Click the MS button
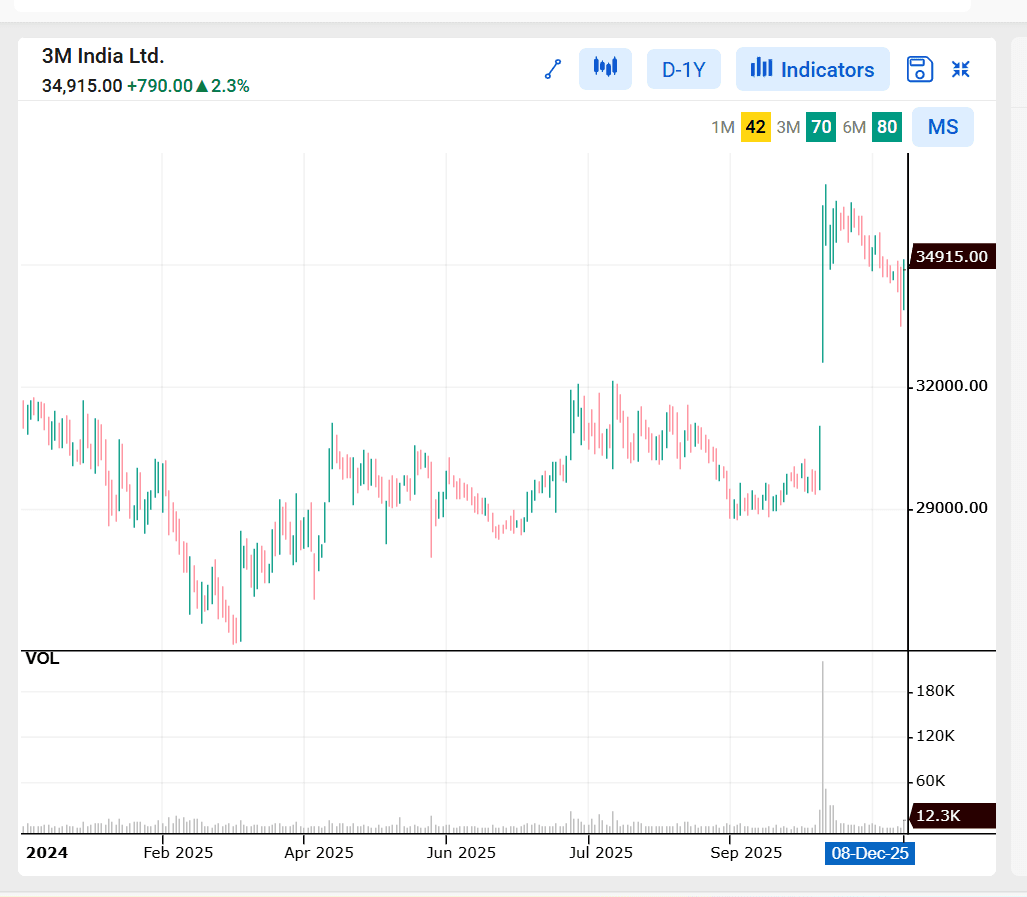1027x897 pixels. click(943, 127)
